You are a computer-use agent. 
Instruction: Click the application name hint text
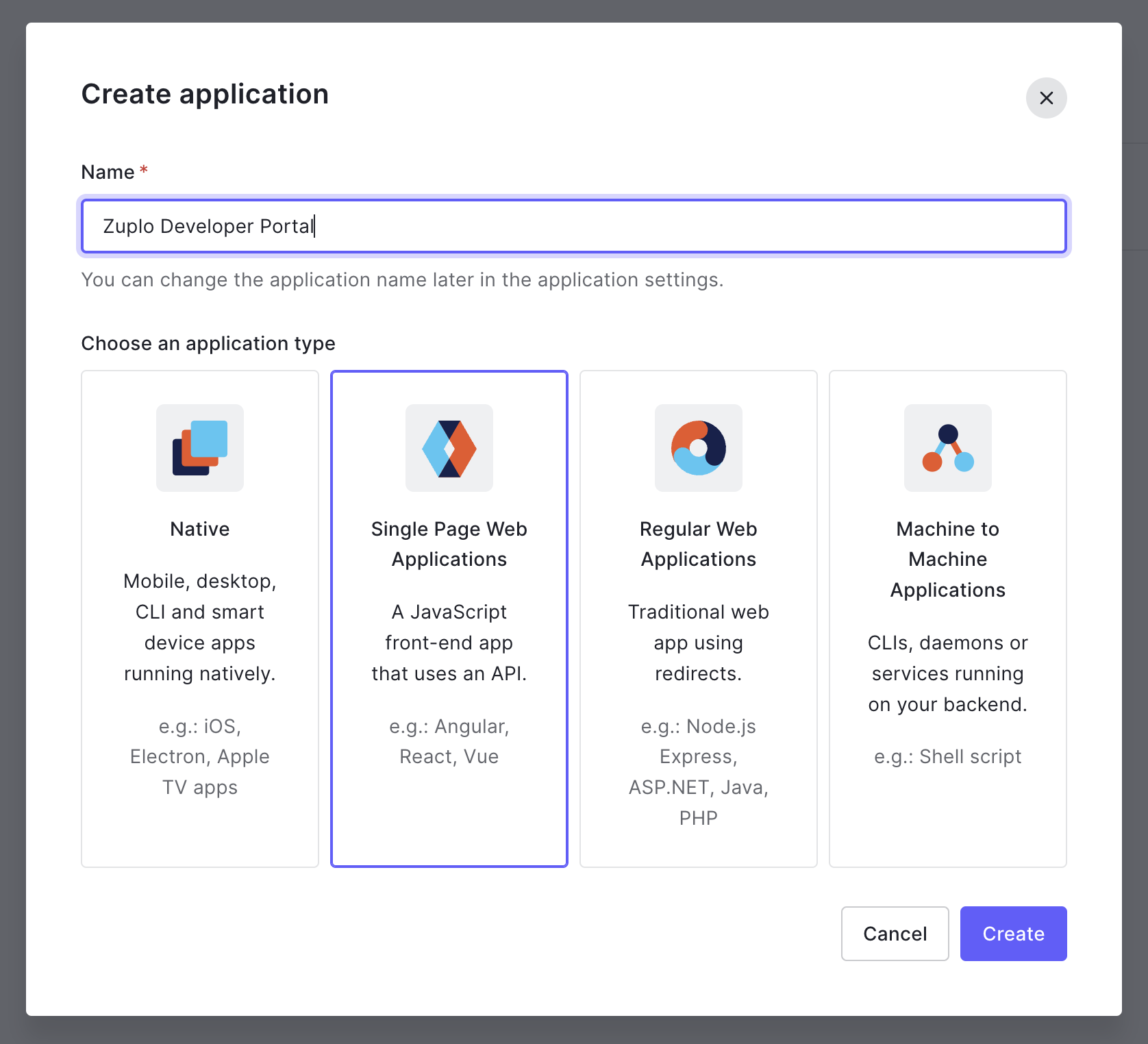click(x=402, y=279)
